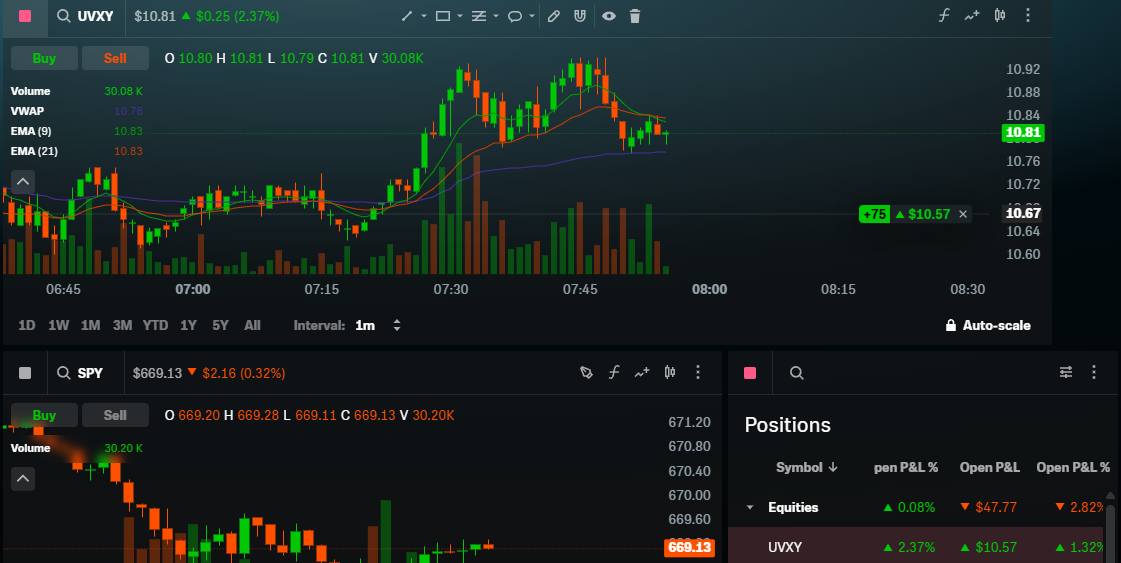
Task: Close the +75 position line marker
Action: (963, 214)
